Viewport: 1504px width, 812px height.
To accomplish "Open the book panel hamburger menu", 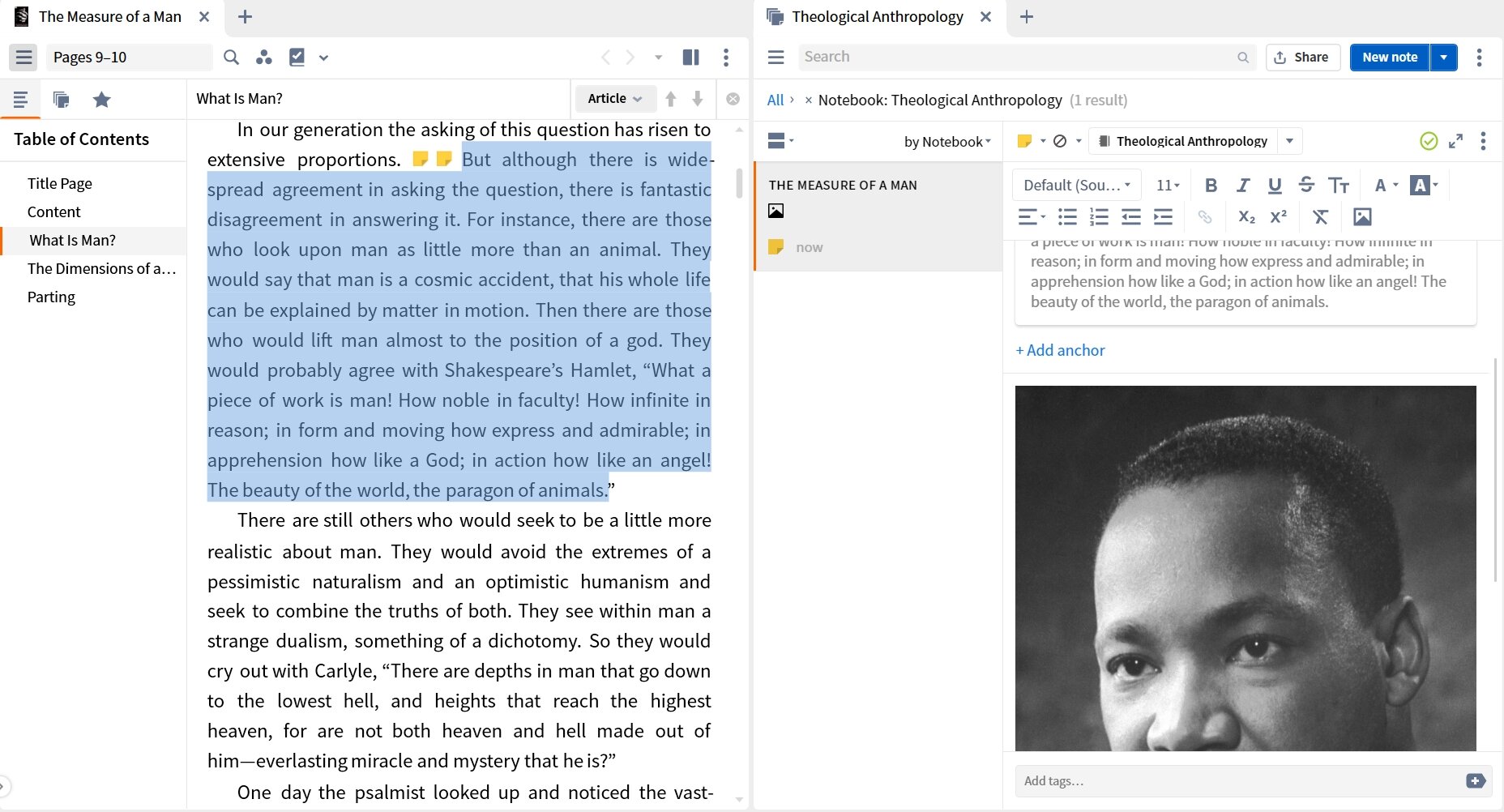I will pos(23,58).
